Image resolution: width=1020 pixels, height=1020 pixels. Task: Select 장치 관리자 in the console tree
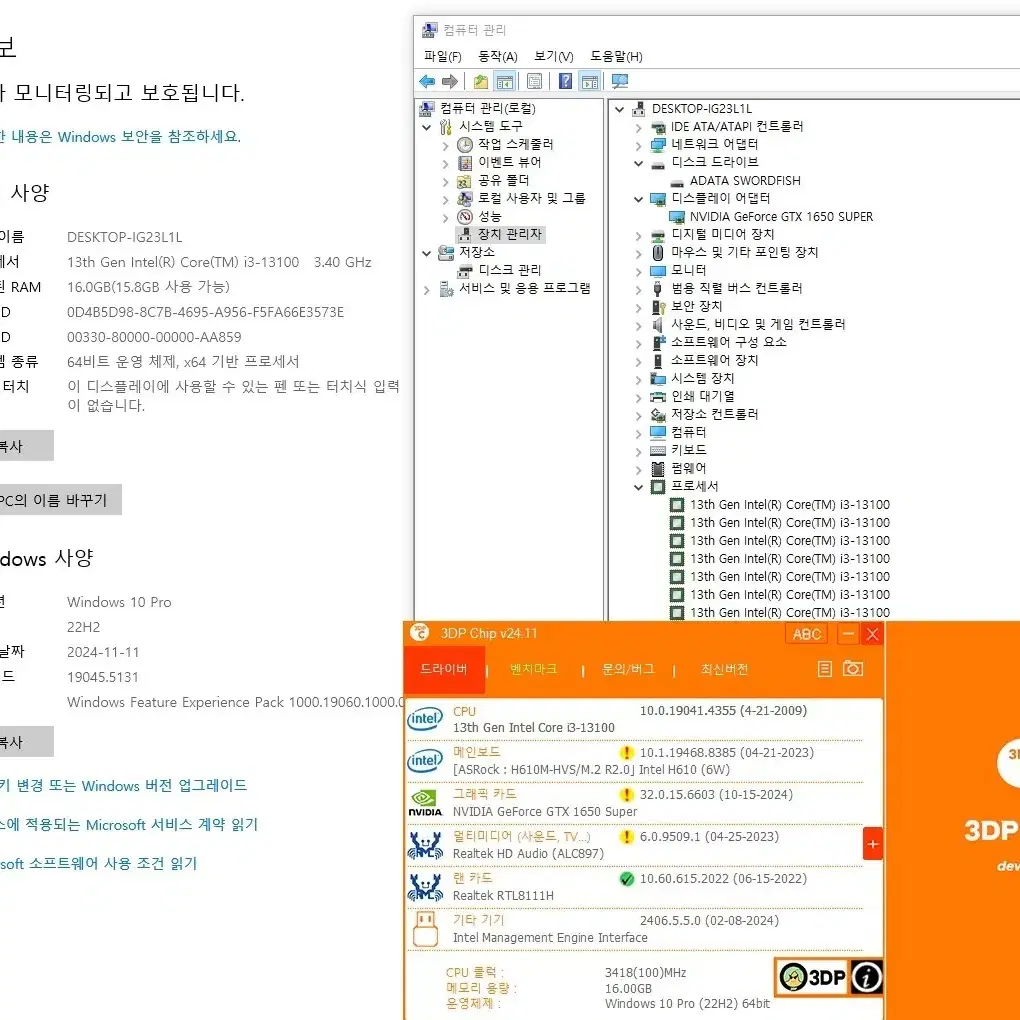509,234
